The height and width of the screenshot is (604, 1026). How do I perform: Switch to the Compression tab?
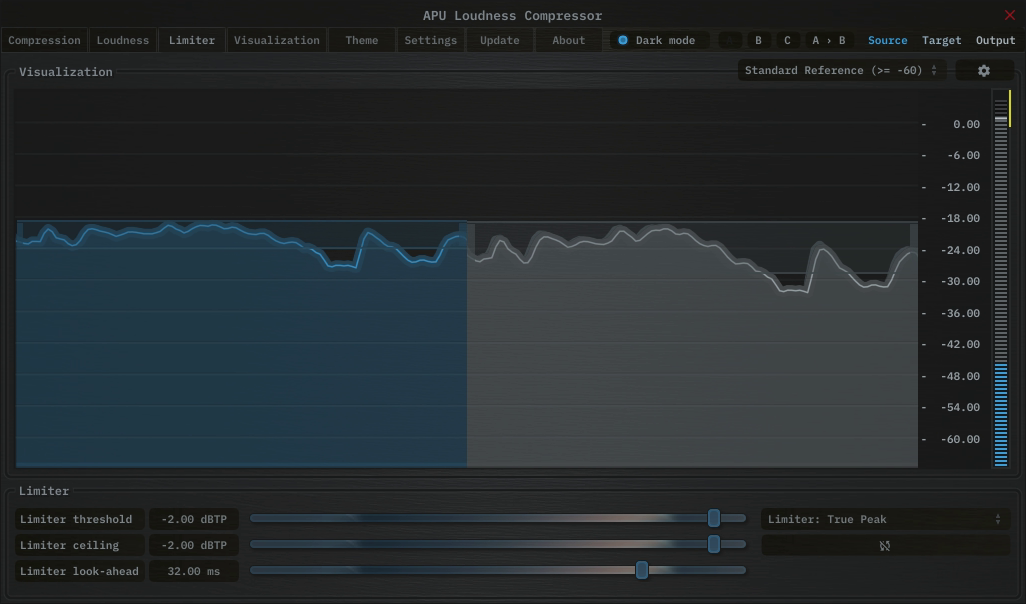click(x=44, y=40)
